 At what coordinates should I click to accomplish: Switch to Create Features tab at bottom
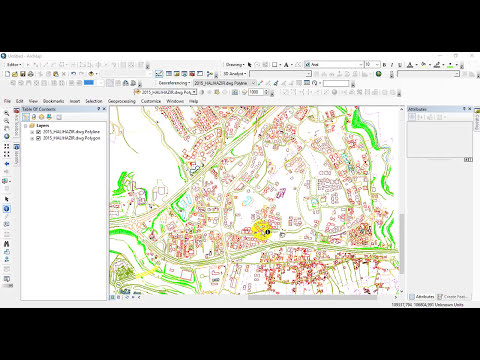pyautogui.click(x=453, y=296)
